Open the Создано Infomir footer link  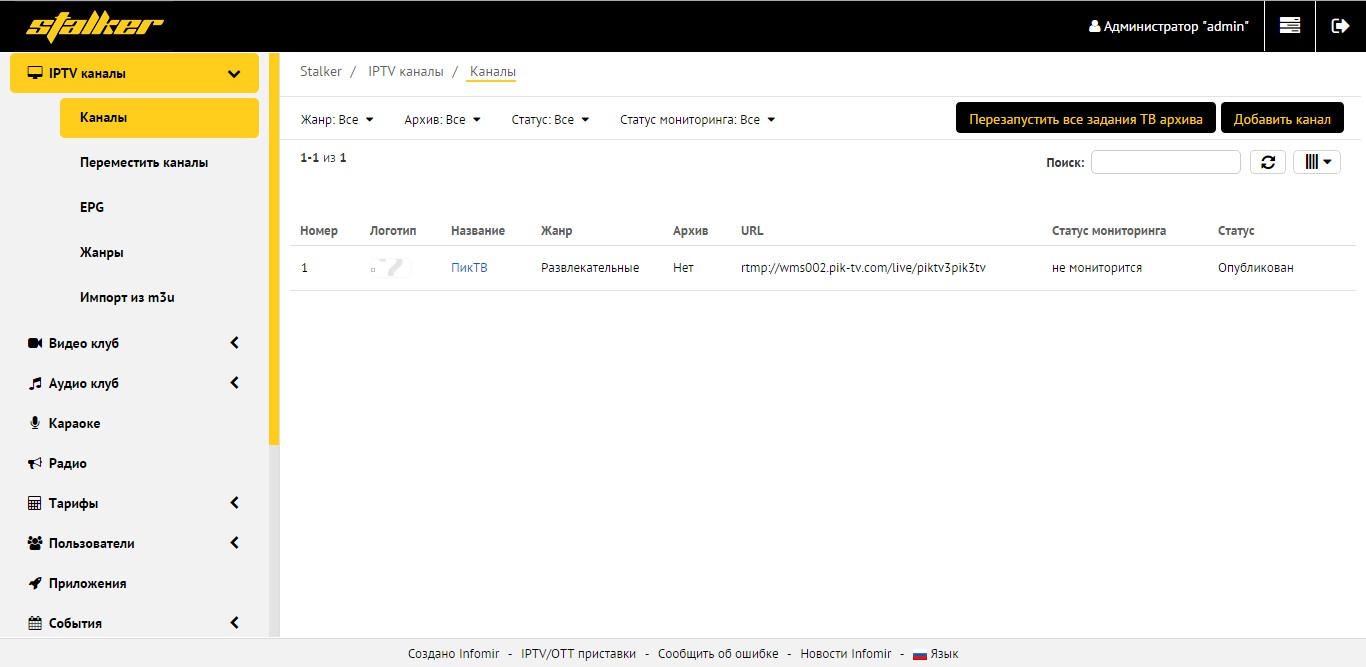[454, 654]
